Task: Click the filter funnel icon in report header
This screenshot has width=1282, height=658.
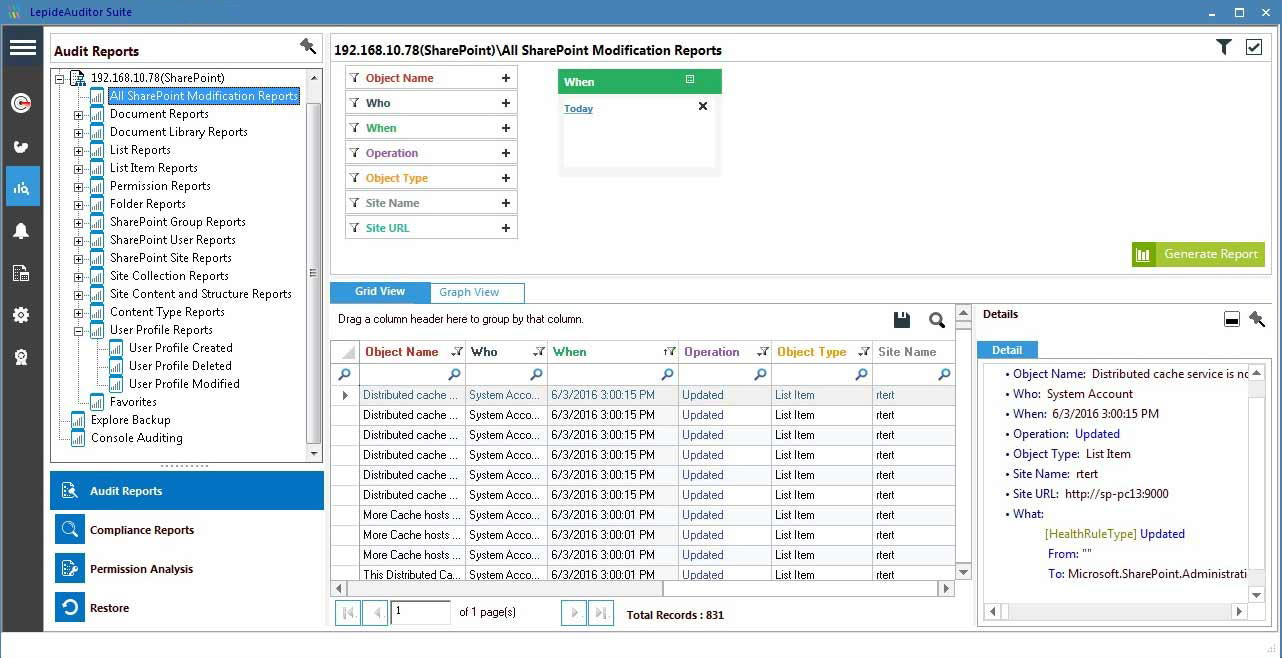Action: [x=1223, y=47]
